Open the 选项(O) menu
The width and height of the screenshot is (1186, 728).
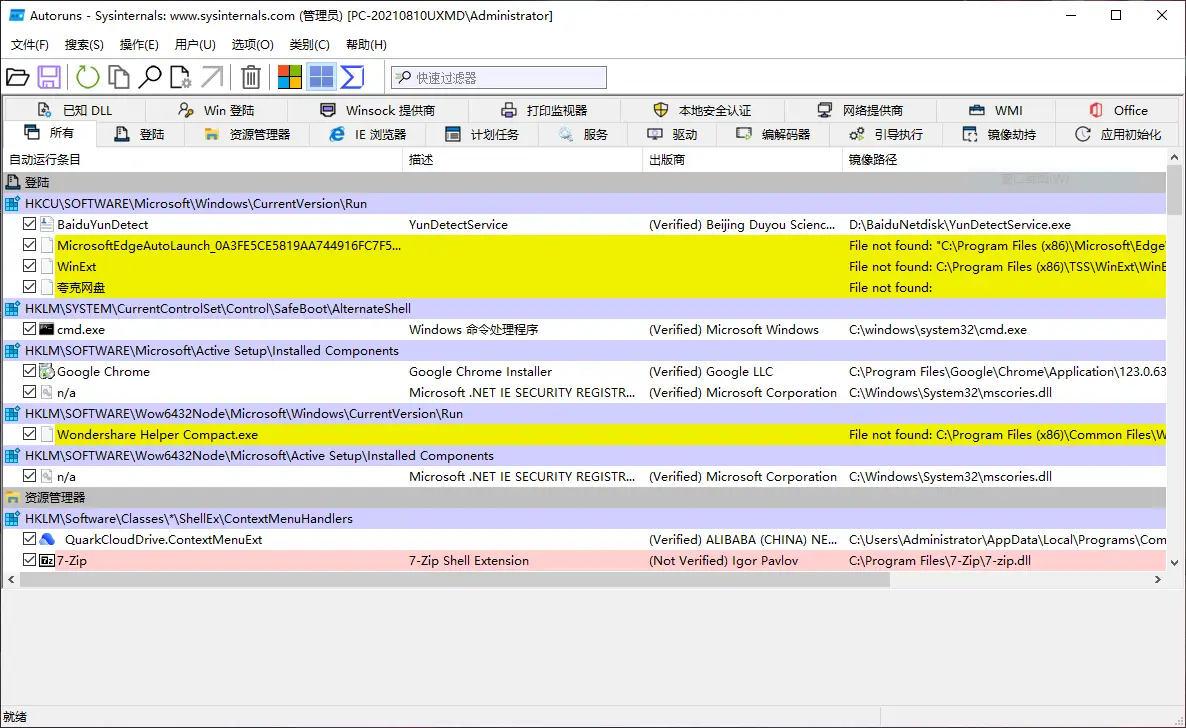(252, 45)
